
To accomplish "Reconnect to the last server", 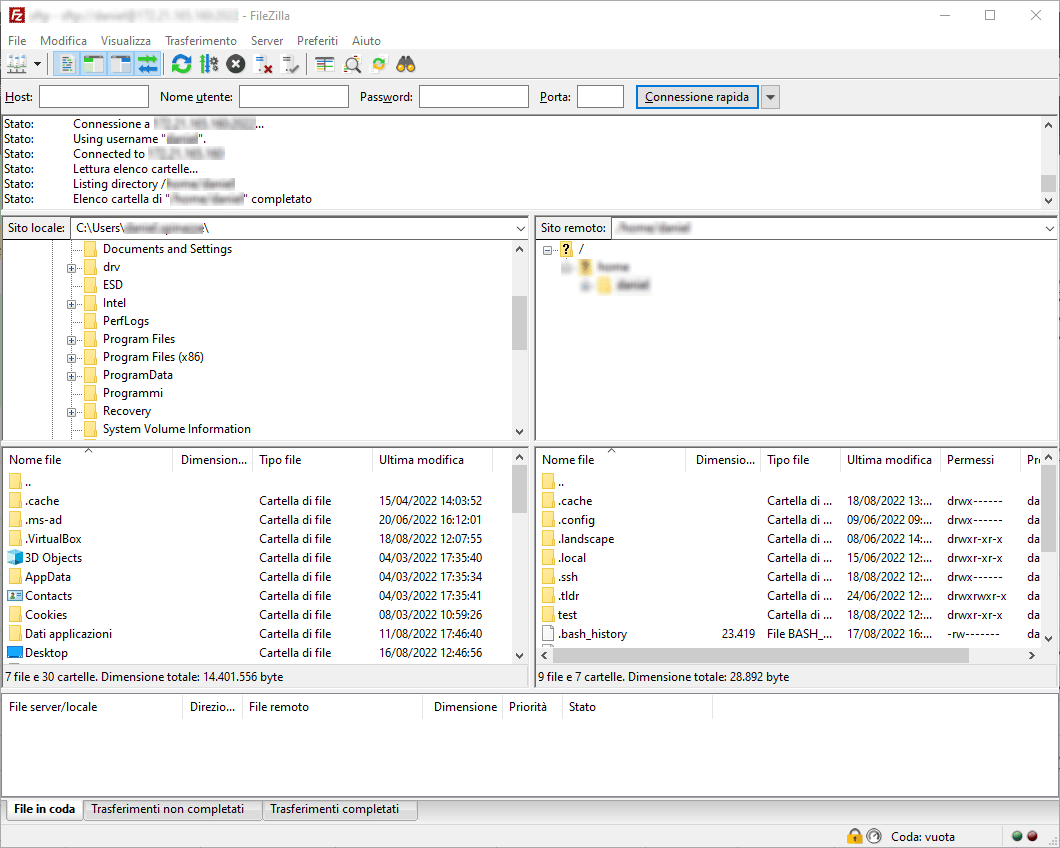I will pos(290,65).
